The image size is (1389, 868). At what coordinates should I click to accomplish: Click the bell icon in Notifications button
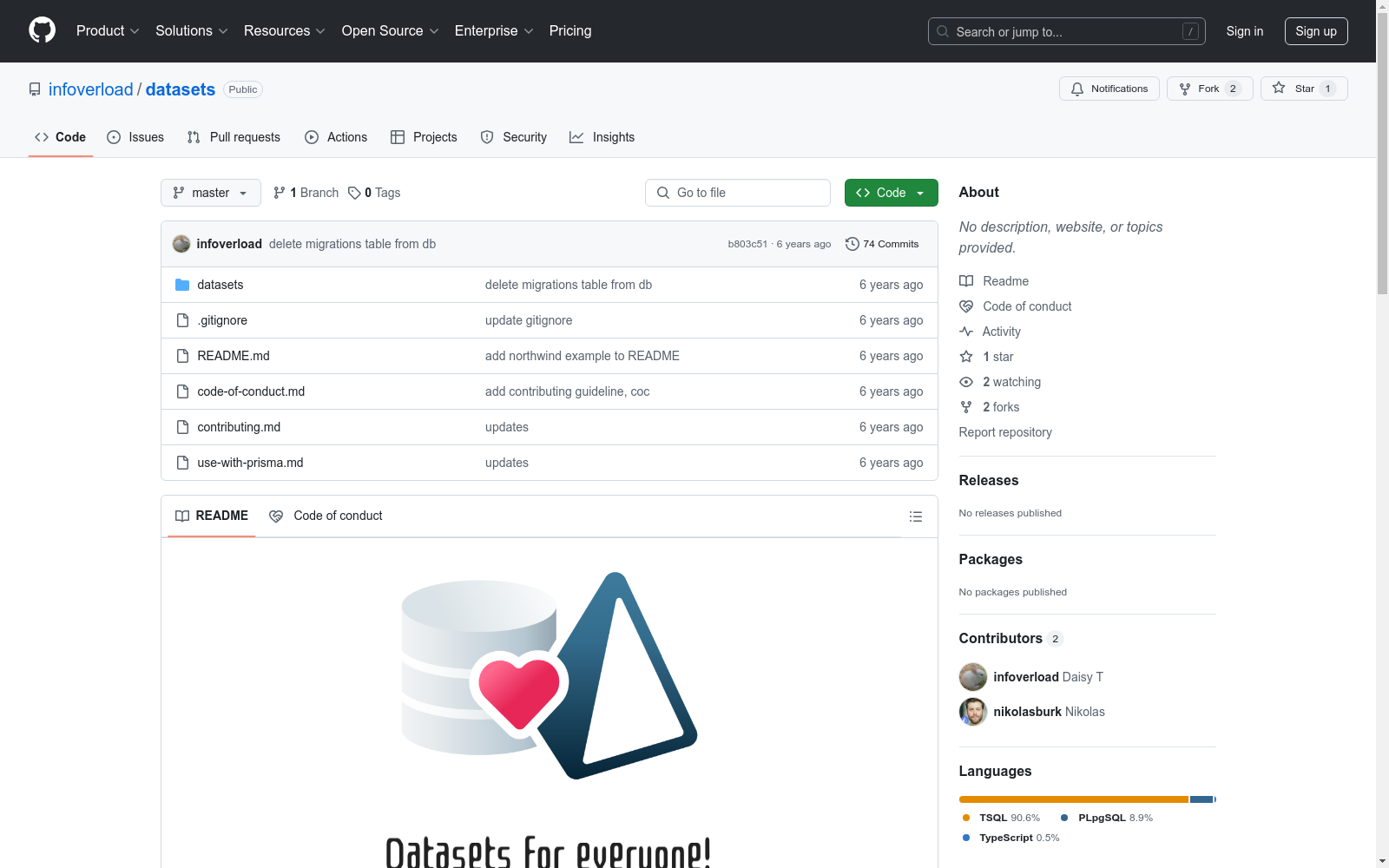[1077, 89]
